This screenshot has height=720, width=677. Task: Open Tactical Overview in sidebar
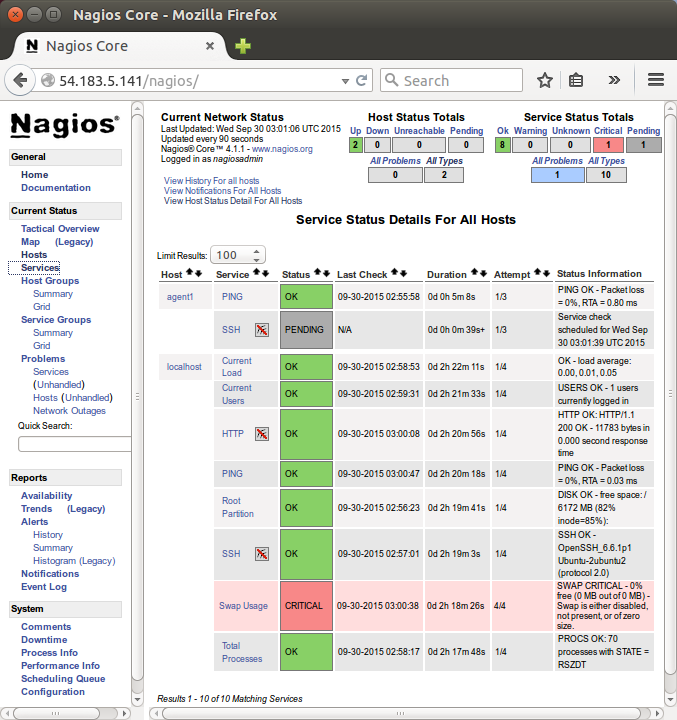coord(60,229)
